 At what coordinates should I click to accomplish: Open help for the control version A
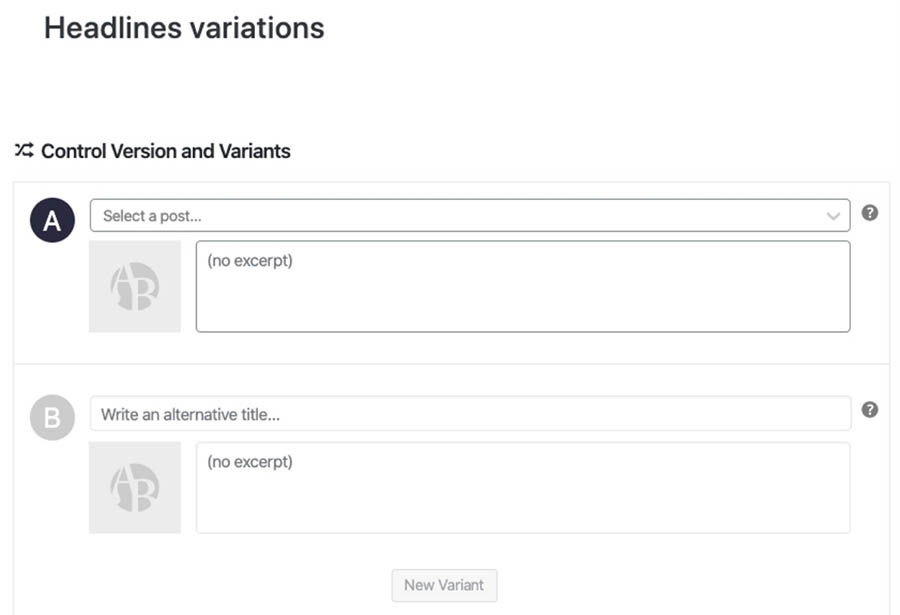point(870,213)
